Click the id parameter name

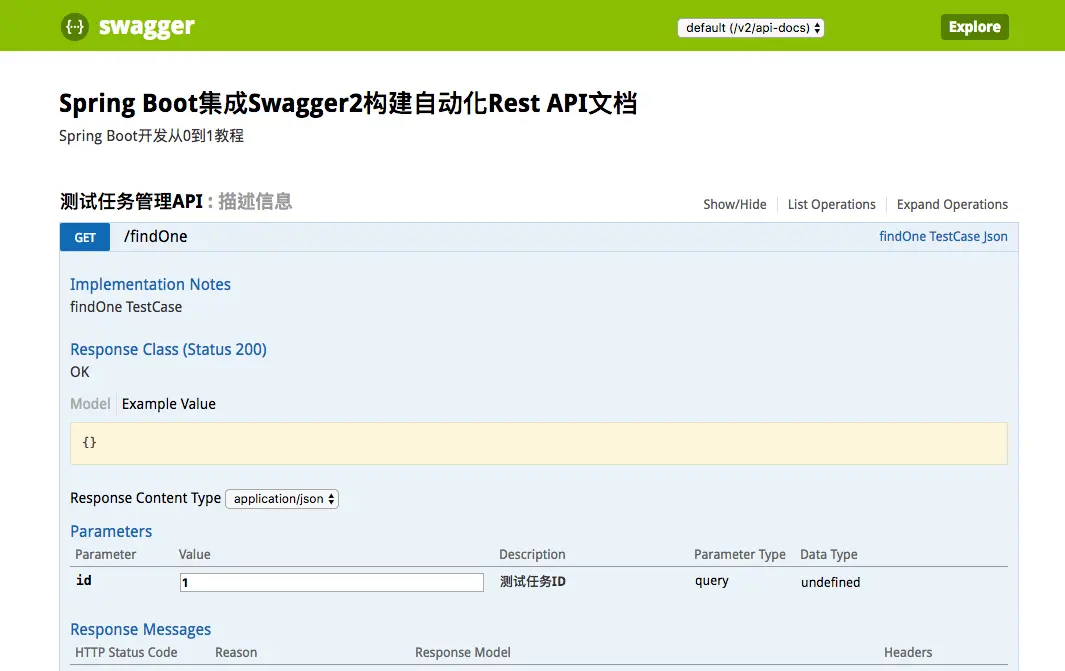[x=84, y=580]
